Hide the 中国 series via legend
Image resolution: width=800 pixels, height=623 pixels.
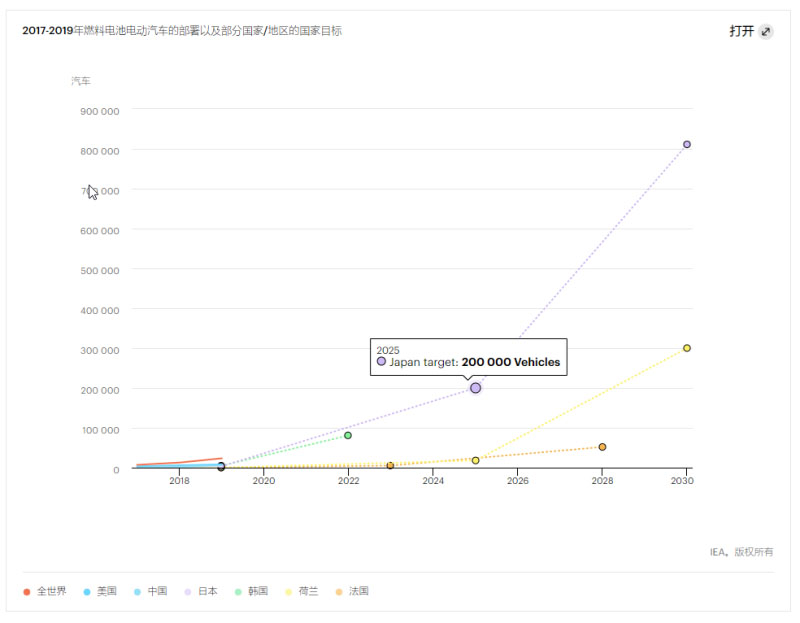pyautogui.click(x=151, y=591)
